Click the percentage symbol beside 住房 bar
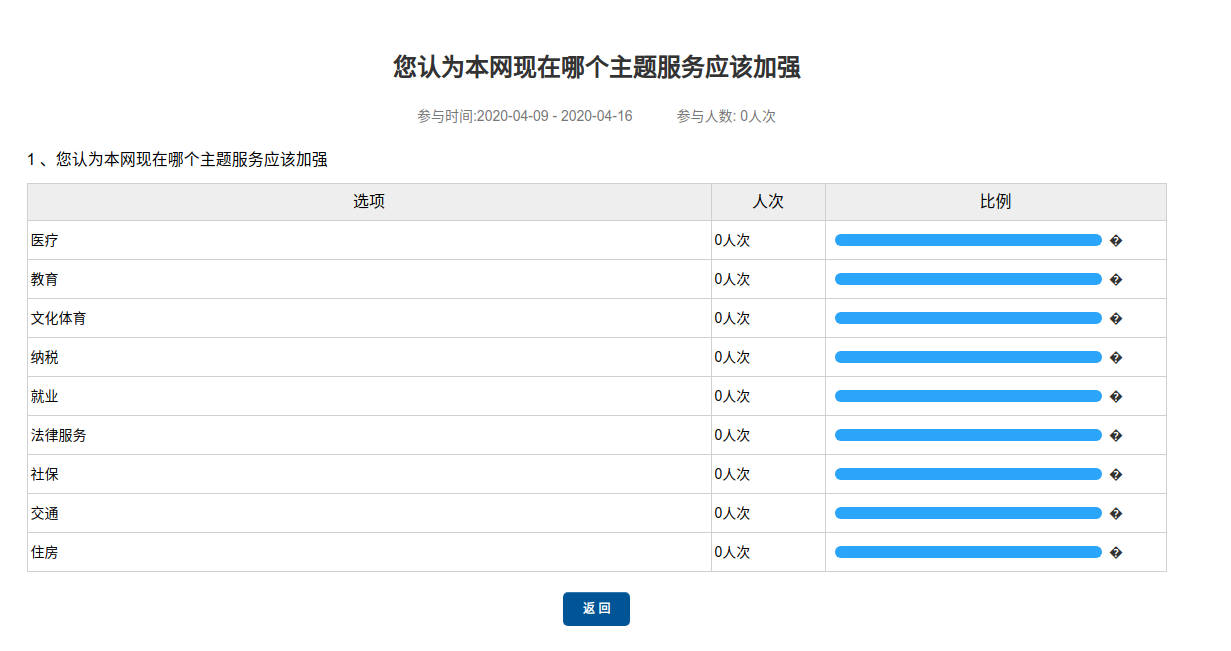The height and width of the screenshot is (651, 1231). click(1116, 553)
